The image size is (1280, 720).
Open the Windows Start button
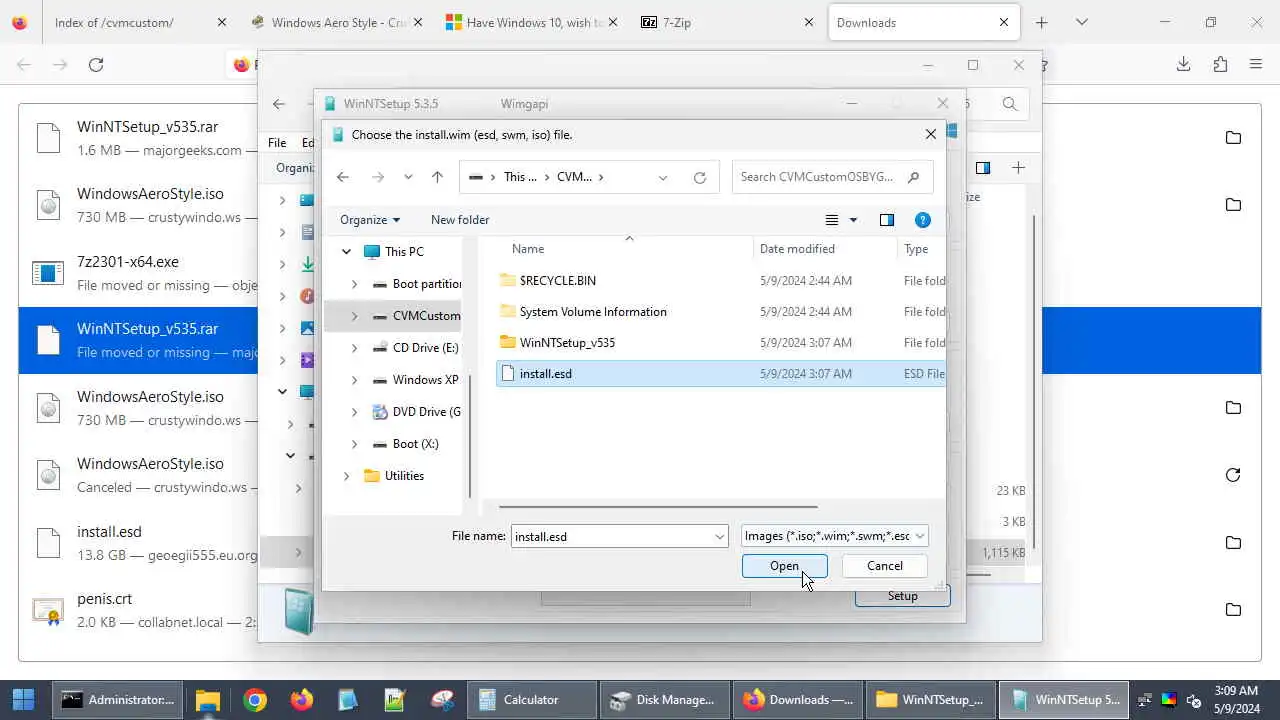click(x=23, y=700)
